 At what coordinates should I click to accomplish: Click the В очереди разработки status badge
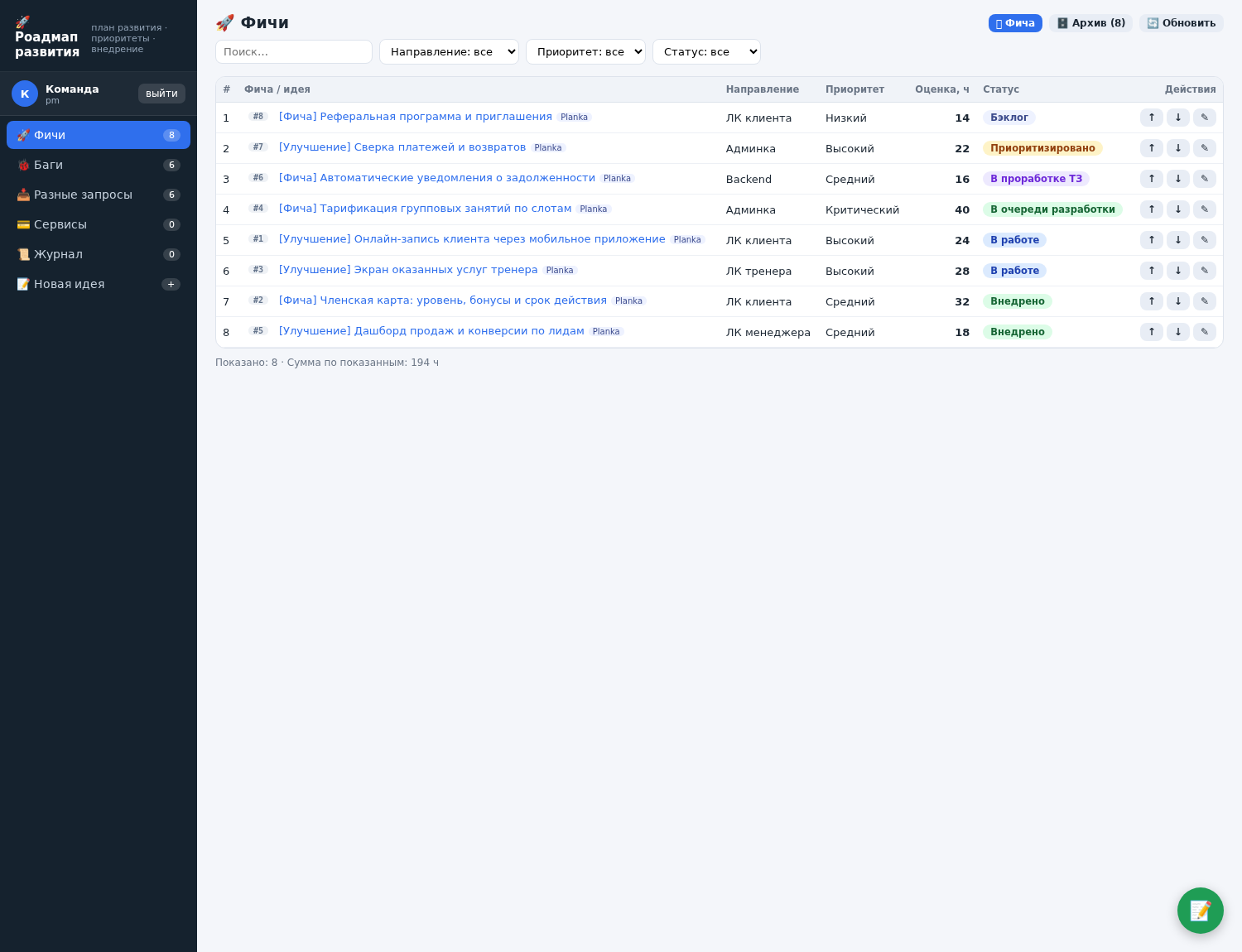1052,209
